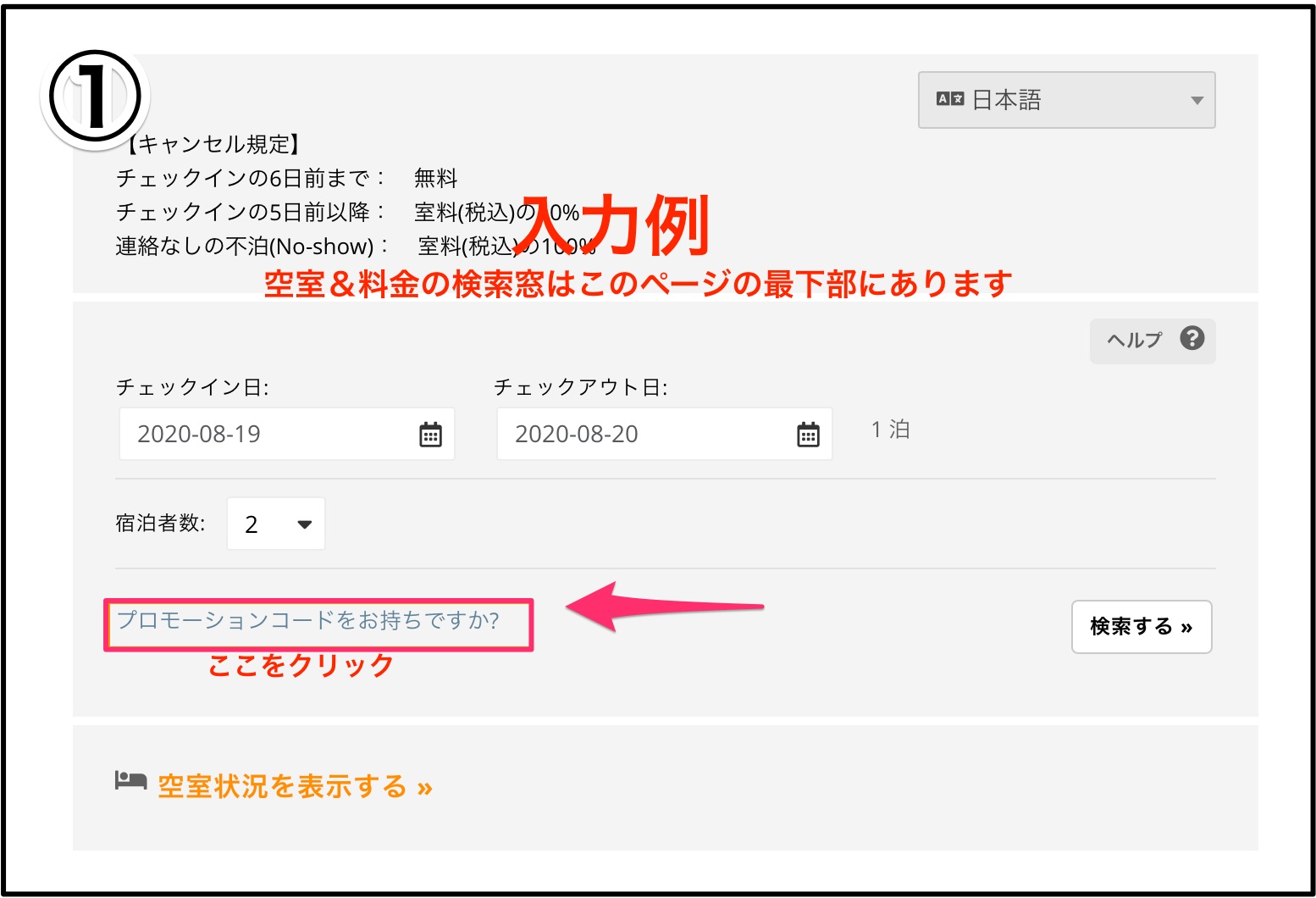The image size is (1316, 898).
Task: Open the check-in date calendar icon
Action: [x=430, y=435]
